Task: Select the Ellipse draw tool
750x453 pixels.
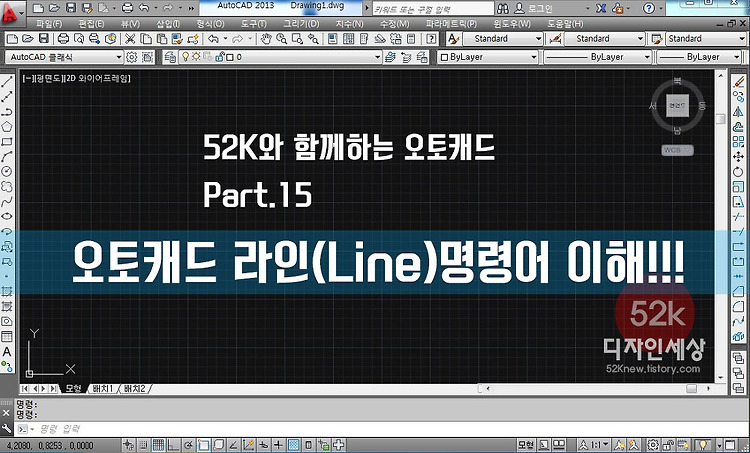Action: point(7,216)
